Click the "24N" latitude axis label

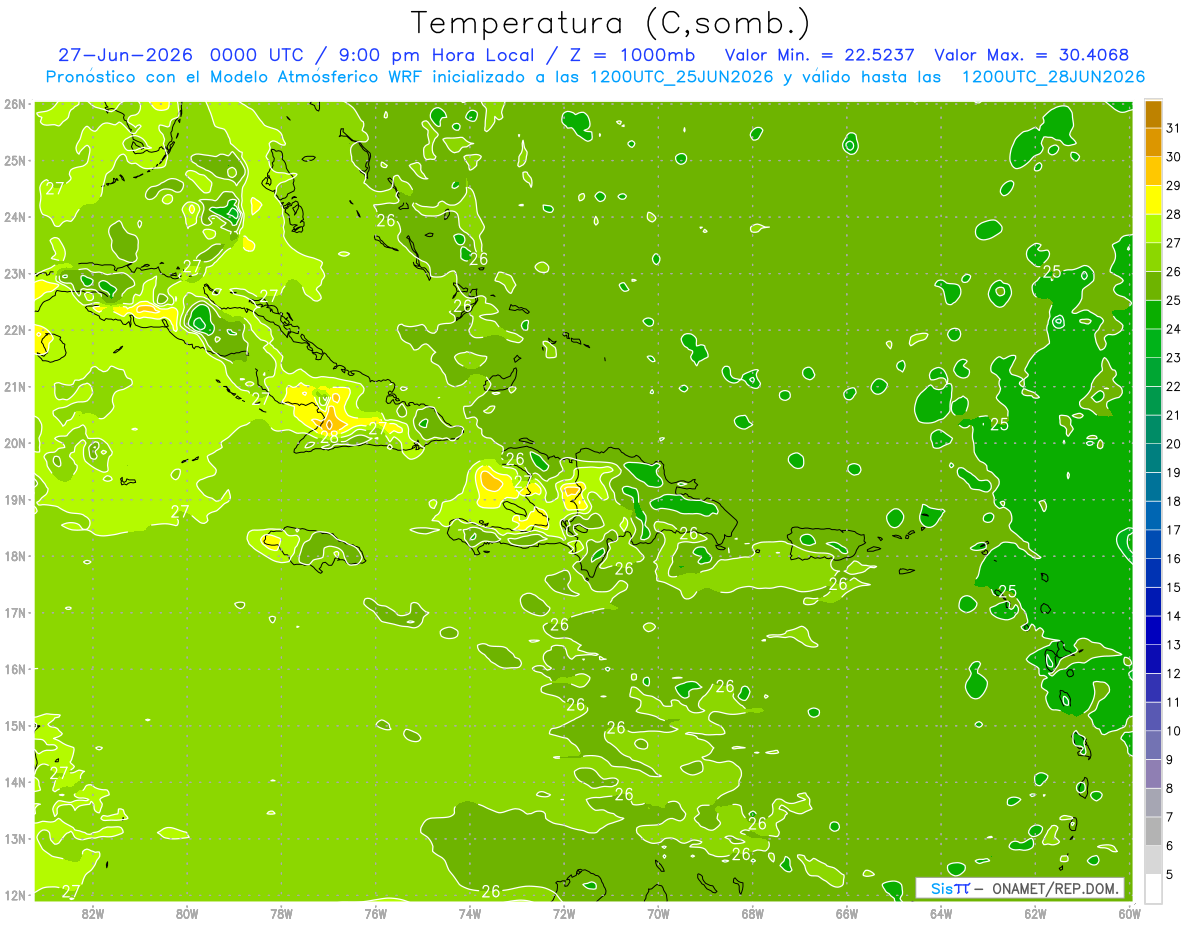coord(15,217)
